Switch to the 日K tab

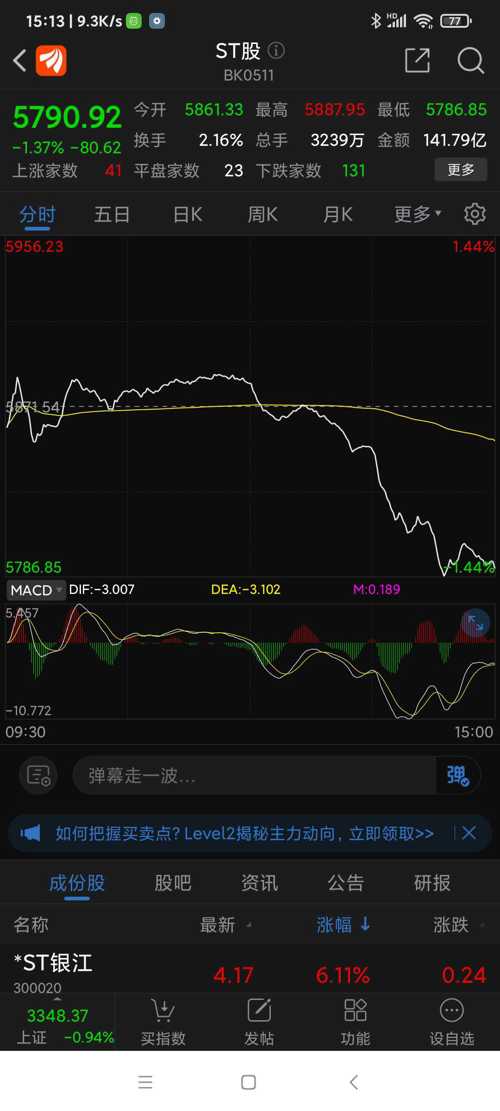tap(188, 214)
